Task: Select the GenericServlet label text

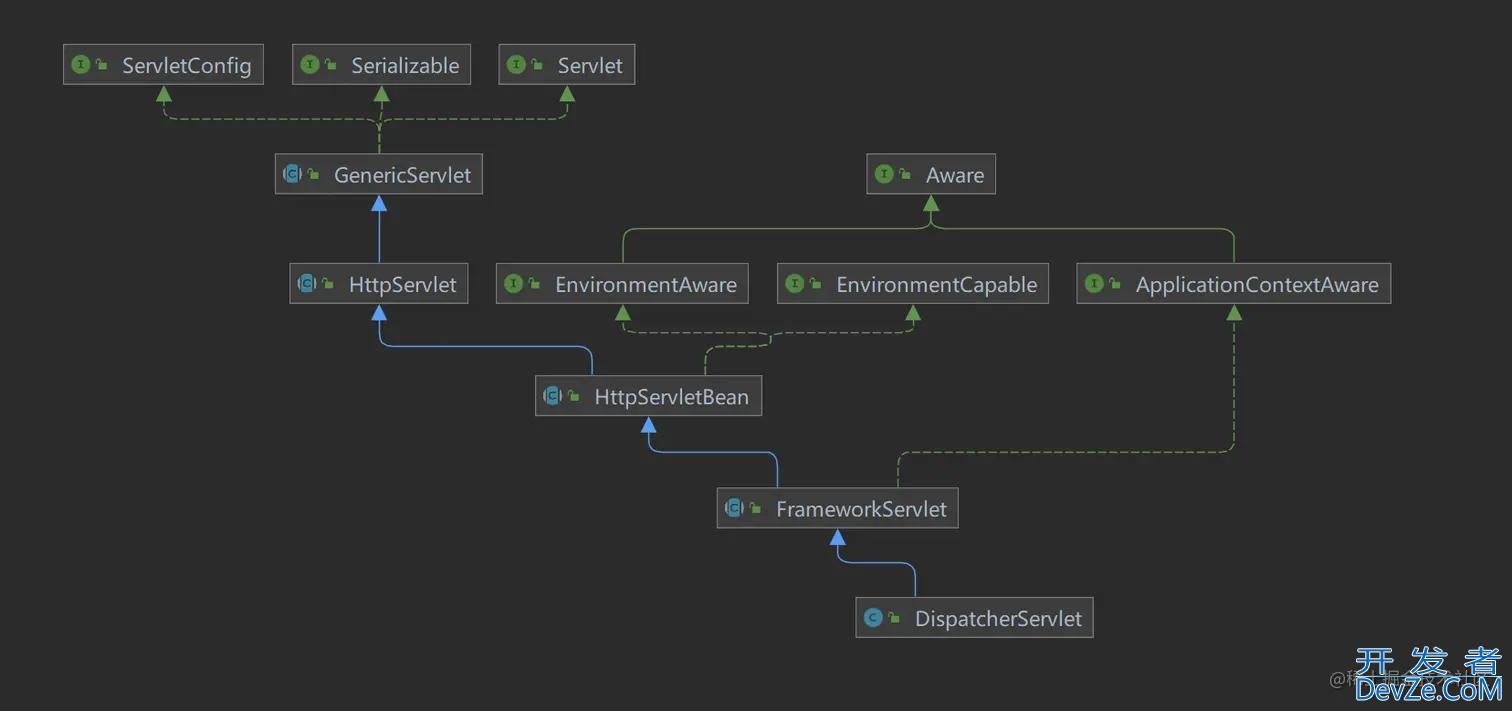Action: click(x=402, y=175)
